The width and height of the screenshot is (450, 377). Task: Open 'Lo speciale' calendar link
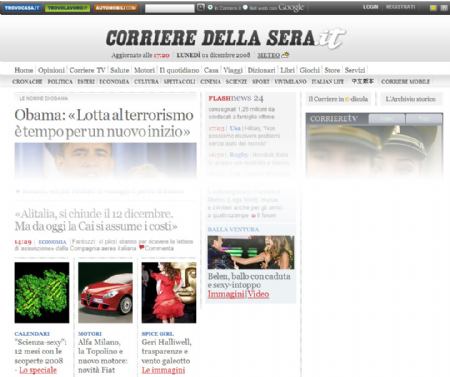38,370
